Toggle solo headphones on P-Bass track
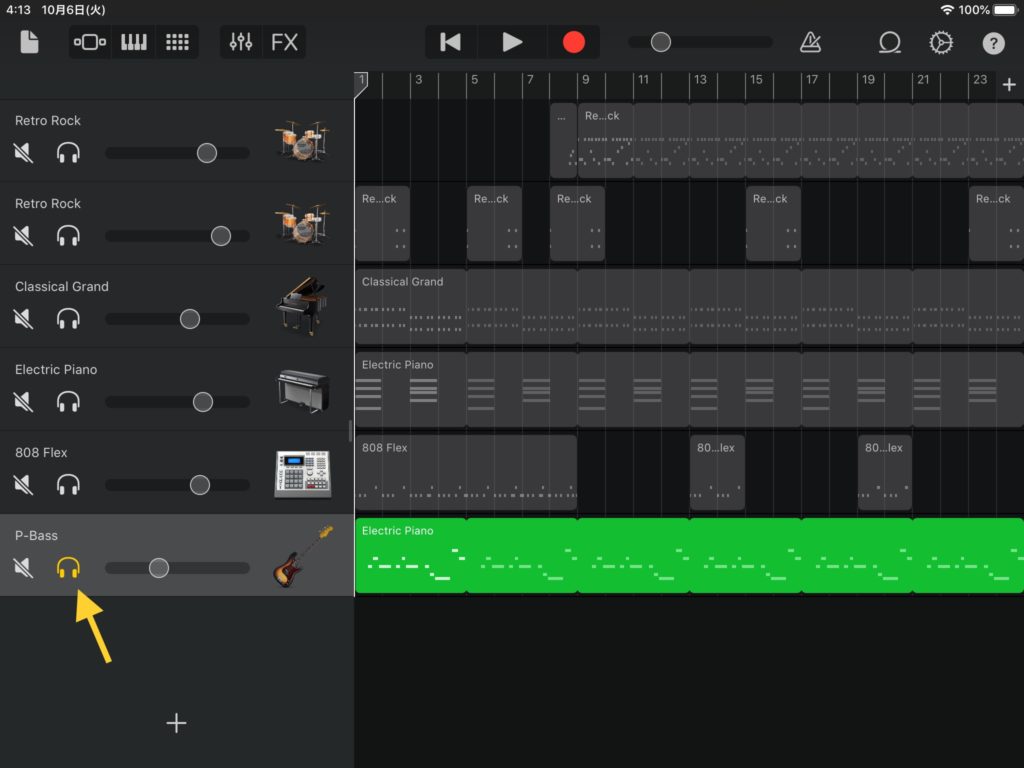Viewport: 1024px width, 768px height. coord(68,568)
